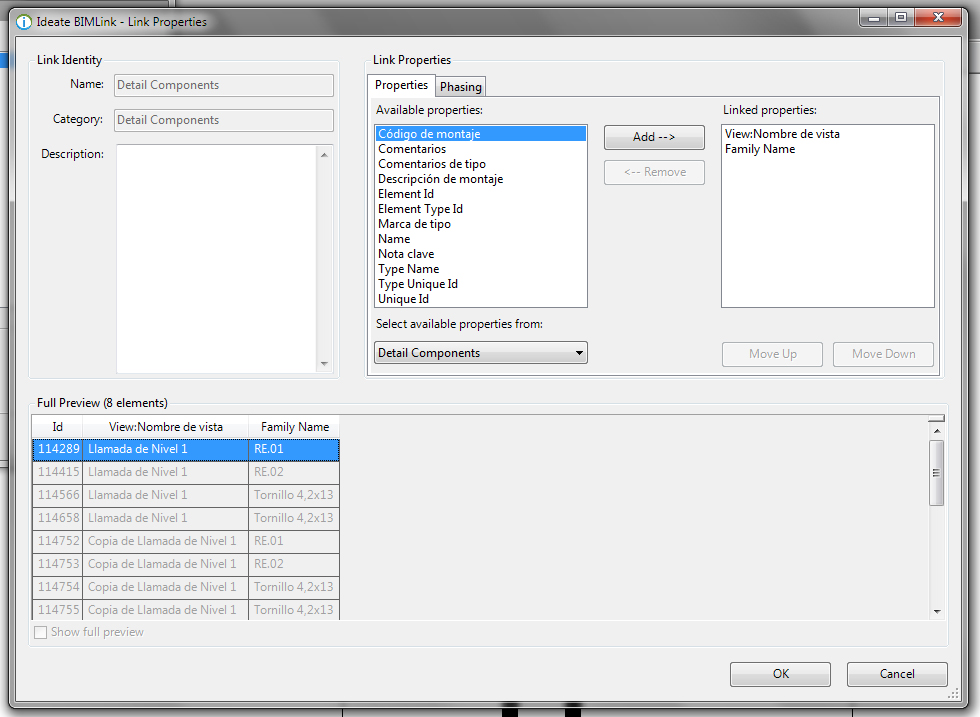This screenshot has width=980, height=717.
Task: Click the Ideate BIMLink info icon in title bar
Action: (x=24, y=22)
